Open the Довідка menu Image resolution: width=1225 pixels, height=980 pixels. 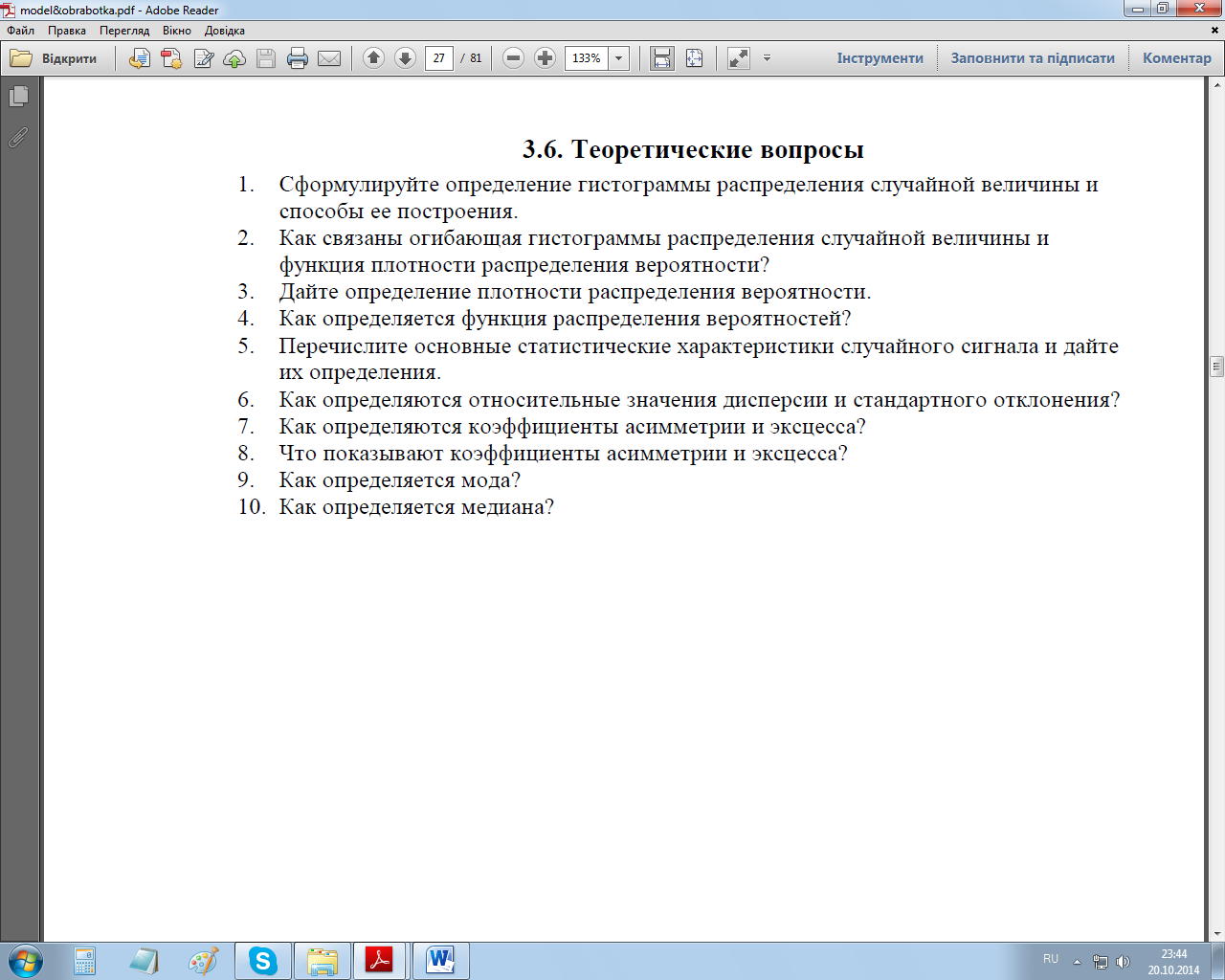[x=225, y=31]
